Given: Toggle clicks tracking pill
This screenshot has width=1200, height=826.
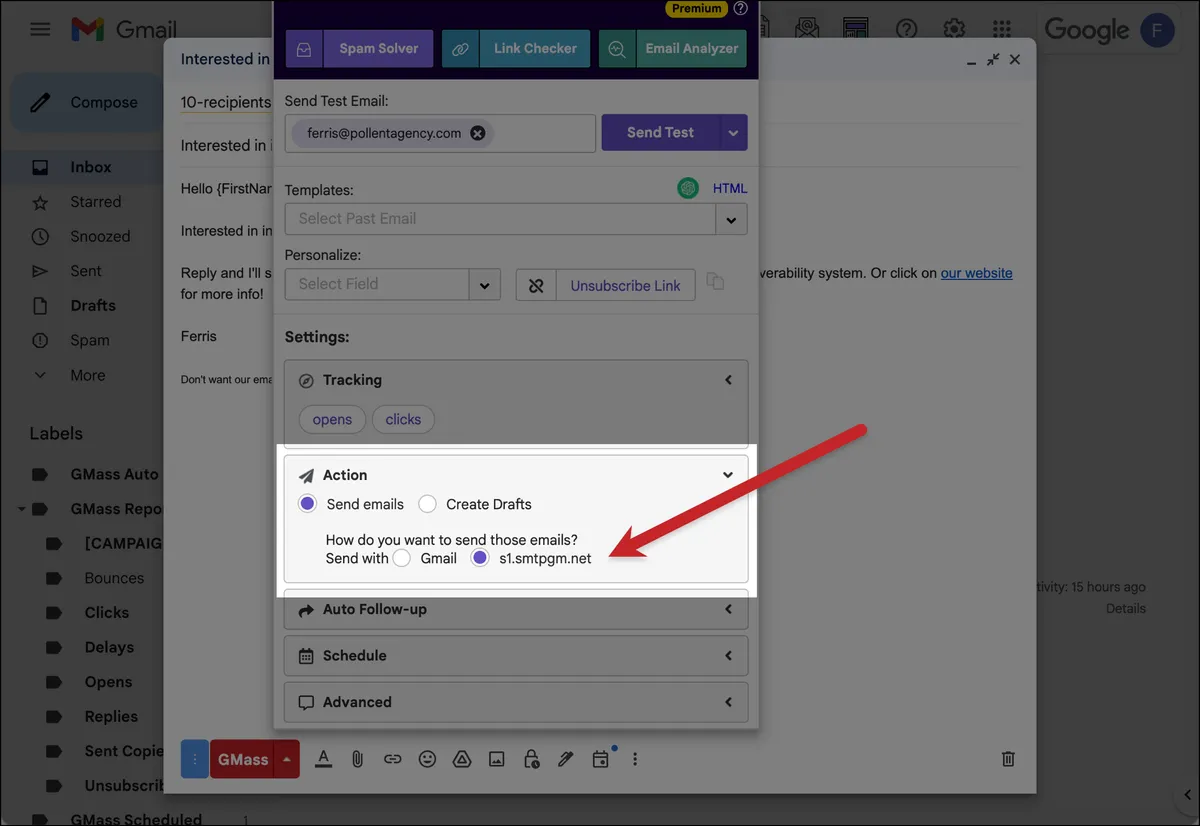Looking at the screenshot, I should (403, 419).
